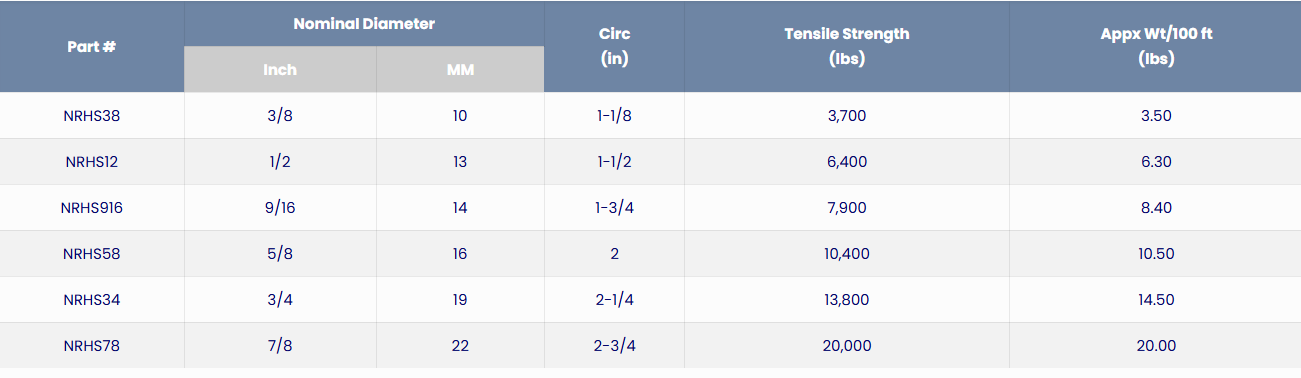This screenshot has height=378, width=1301.
Task: Select the Nominal Diameter header
Action: tap(364, 23)
